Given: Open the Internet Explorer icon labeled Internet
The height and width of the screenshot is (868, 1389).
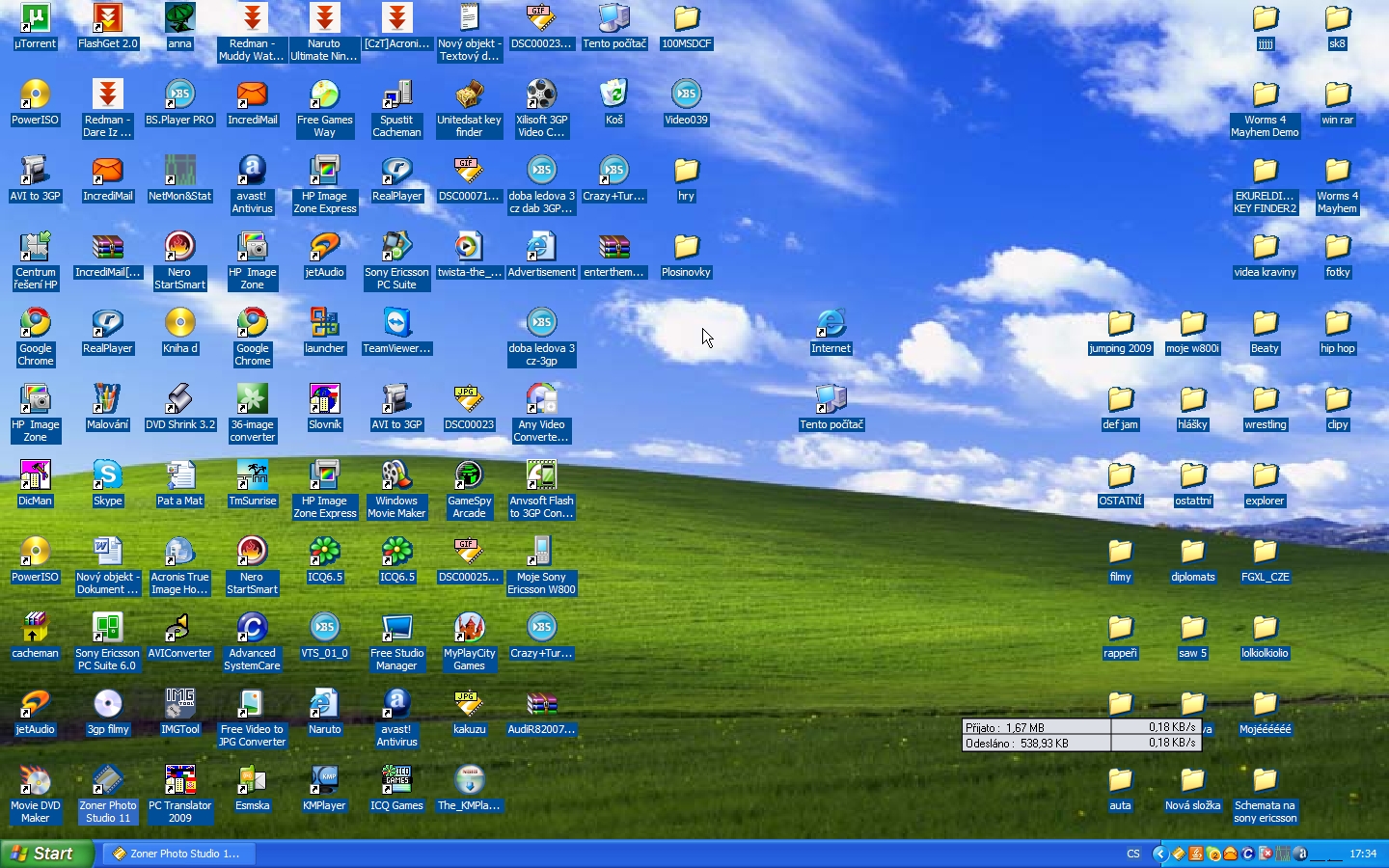Looking at the screenshot, I should point(831,332).
